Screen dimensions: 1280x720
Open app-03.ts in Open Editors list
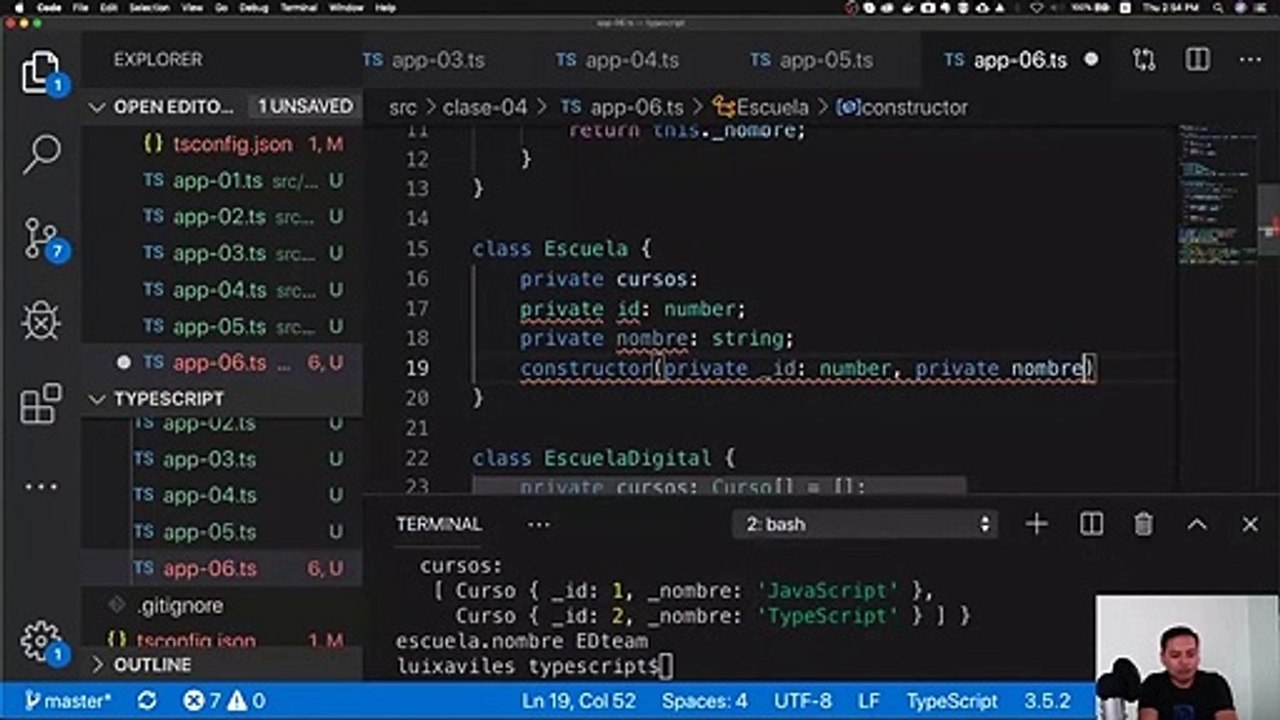(x=222, y=254)
